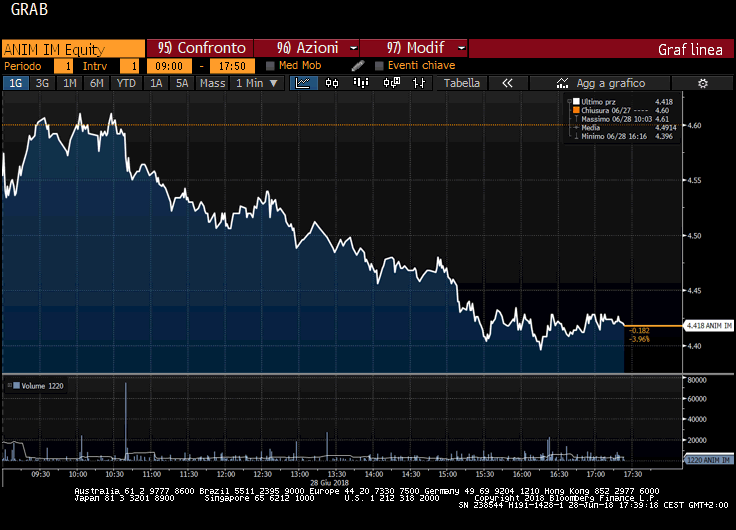Collapse the price legend expander
Screen dimensions: 736x530
[x=569, y=101]
